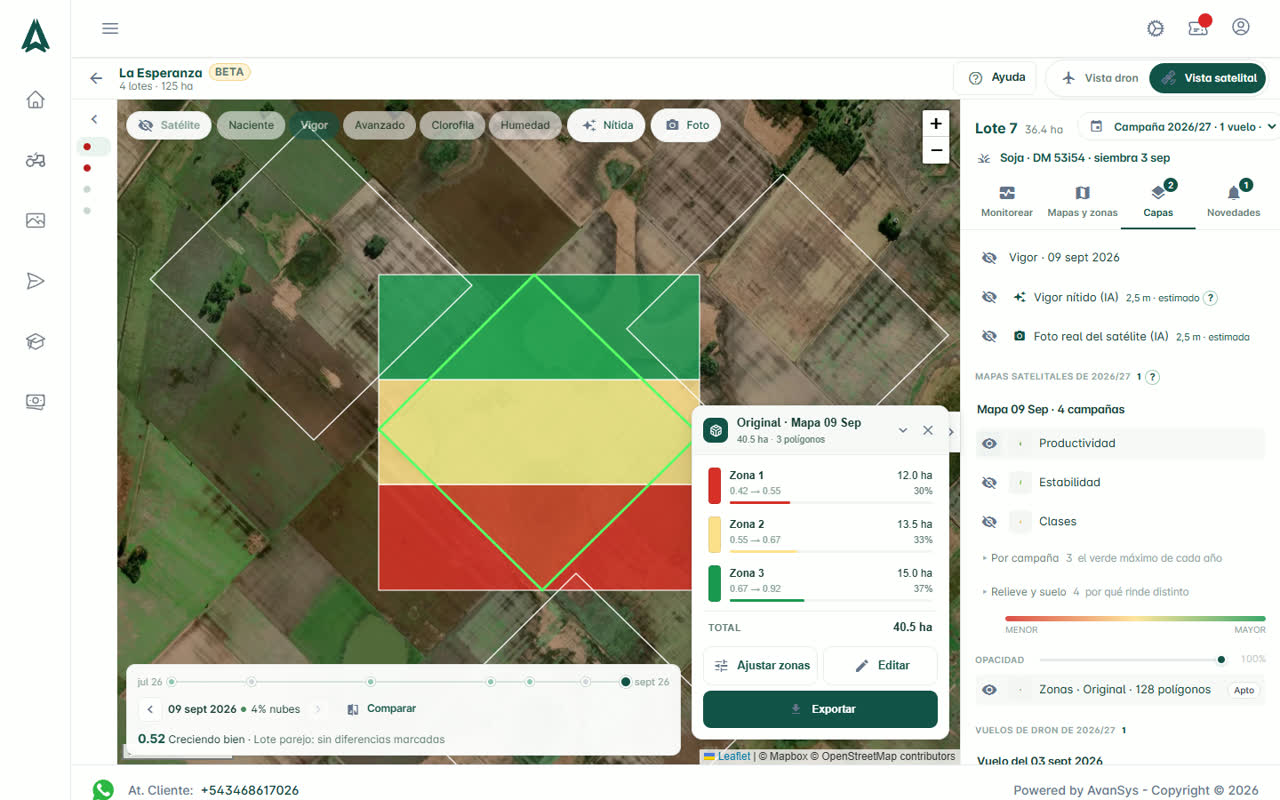Open the tractor machinery sidebar icon
Viewport: 1280px width, 800px height.
tap(35, 160)
